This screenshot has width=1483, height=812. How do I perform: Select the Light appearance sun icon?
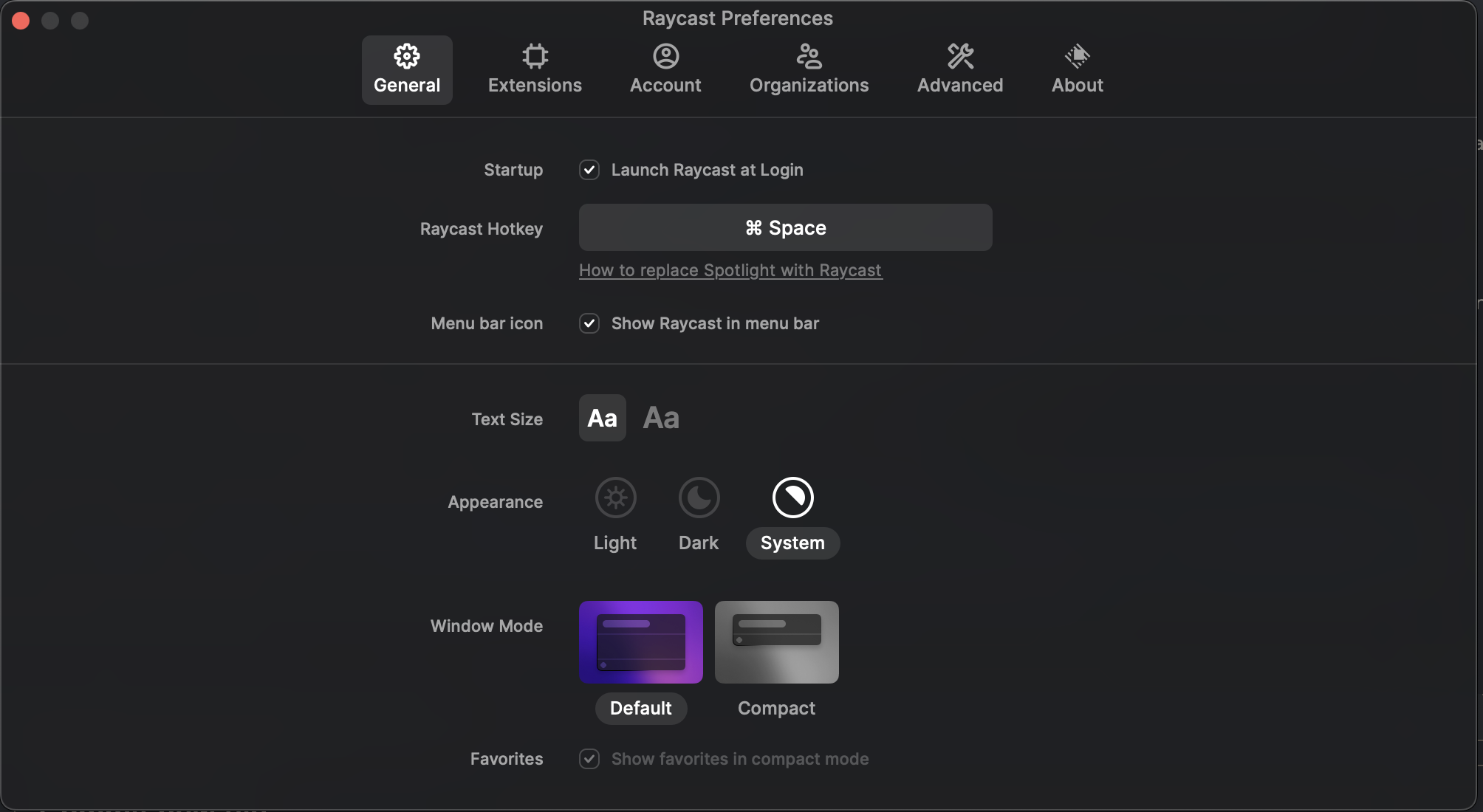(x=615, y=498)
